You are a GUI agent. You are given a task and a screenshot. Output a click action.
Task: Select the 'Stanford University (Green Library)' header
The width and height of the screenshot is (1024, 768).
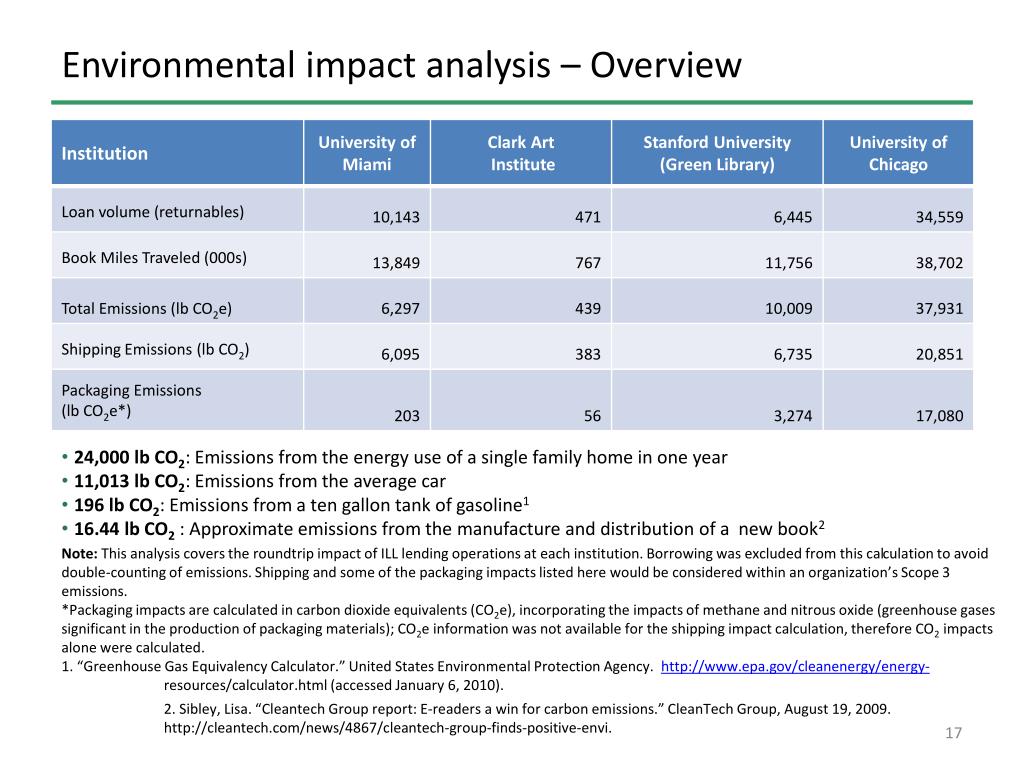coord(717,153)
